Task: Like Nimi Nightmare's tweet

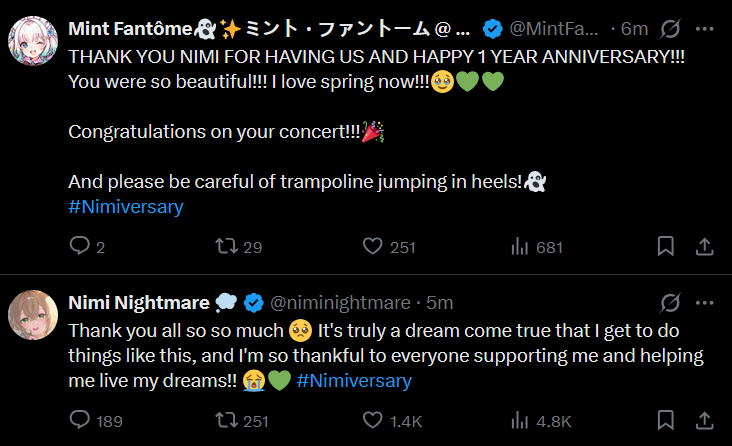Action: click(x=373, y=420)
